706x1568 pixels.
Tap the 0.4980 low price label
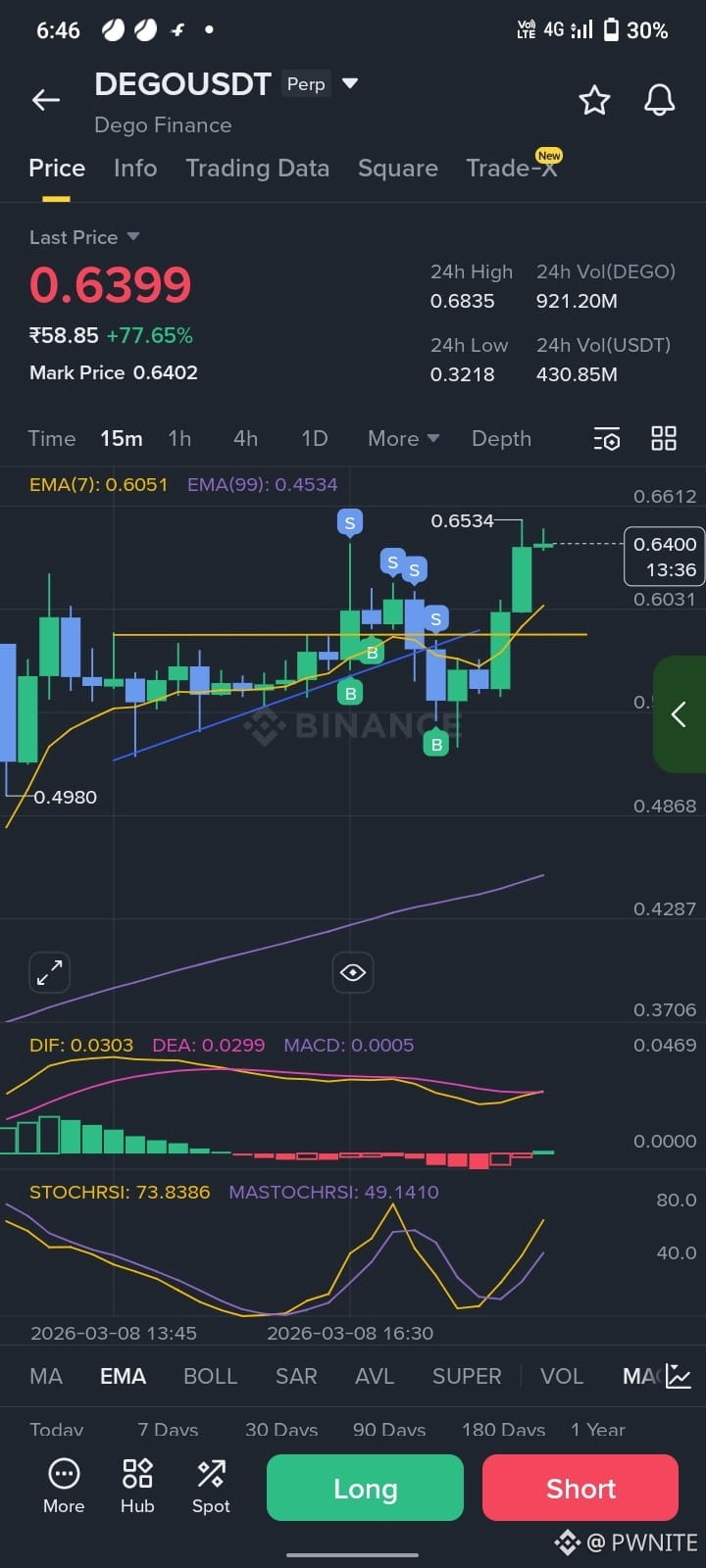pyautogui.click(x=65, y=797)
